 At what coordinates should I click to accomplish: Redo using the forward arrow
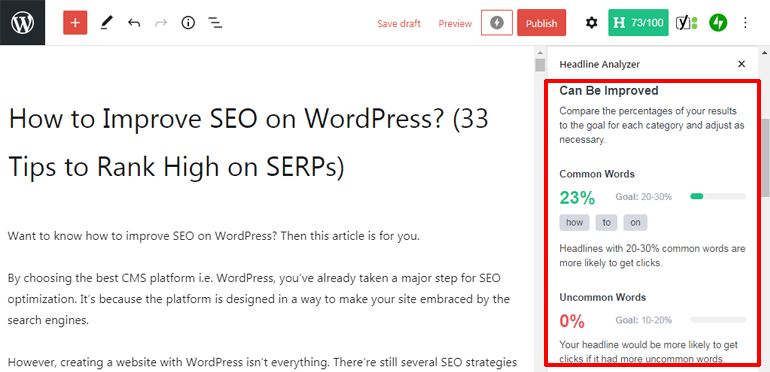161,23
